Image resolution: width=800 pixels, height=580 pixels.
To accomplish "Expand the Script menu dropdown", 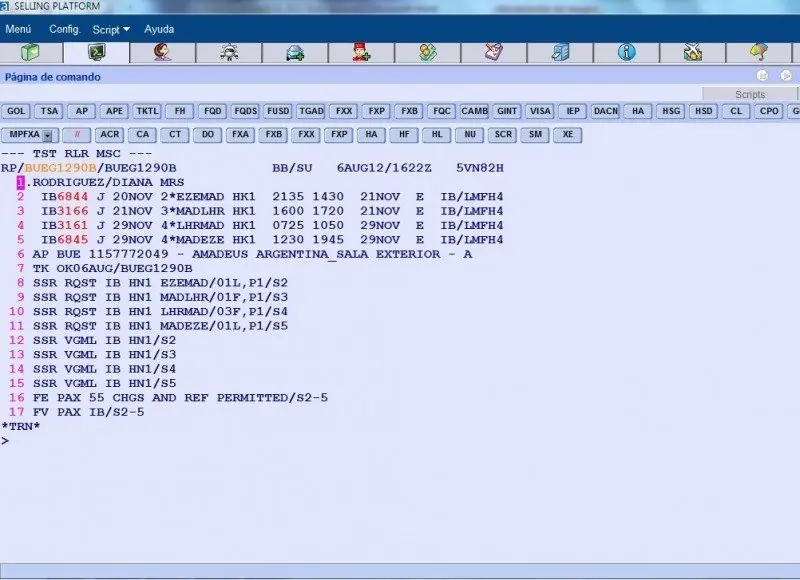I will 111,29.
